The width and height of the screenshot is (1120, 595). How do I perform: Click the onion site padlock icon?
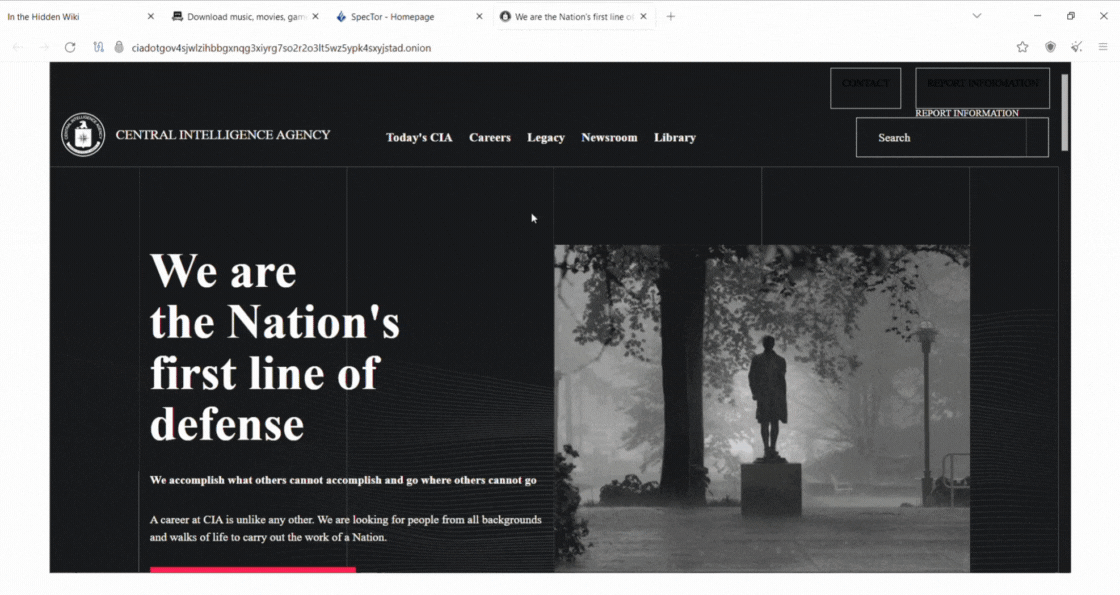[x=119, y=47]
